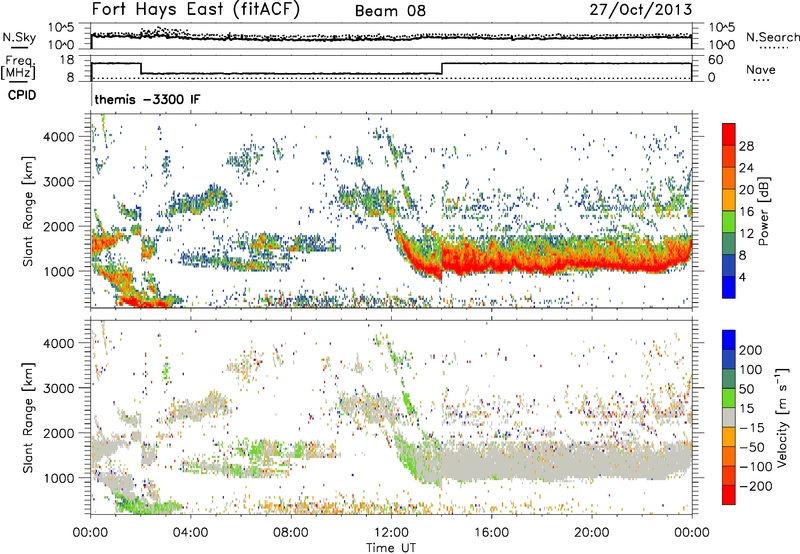The width and height of the screenshot is (800, 554).
Task: Click the 'Beam 08' label
Action: (390, 11)
